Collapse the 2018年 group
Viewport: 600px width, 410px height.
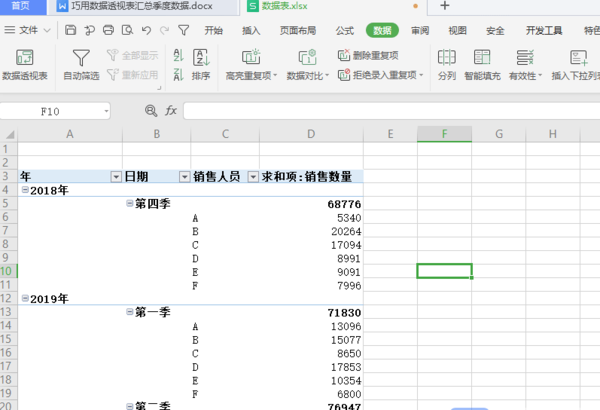(x=25, y=190)
